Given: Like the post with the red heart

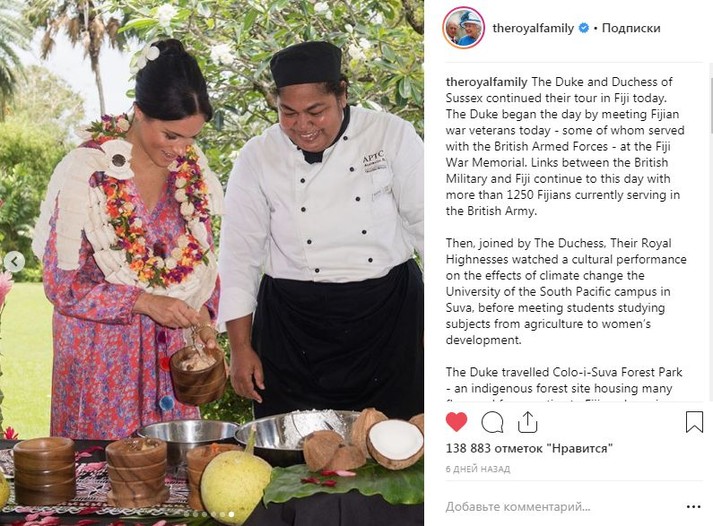Looking at the screenshot, I should [x=456, y=422].
